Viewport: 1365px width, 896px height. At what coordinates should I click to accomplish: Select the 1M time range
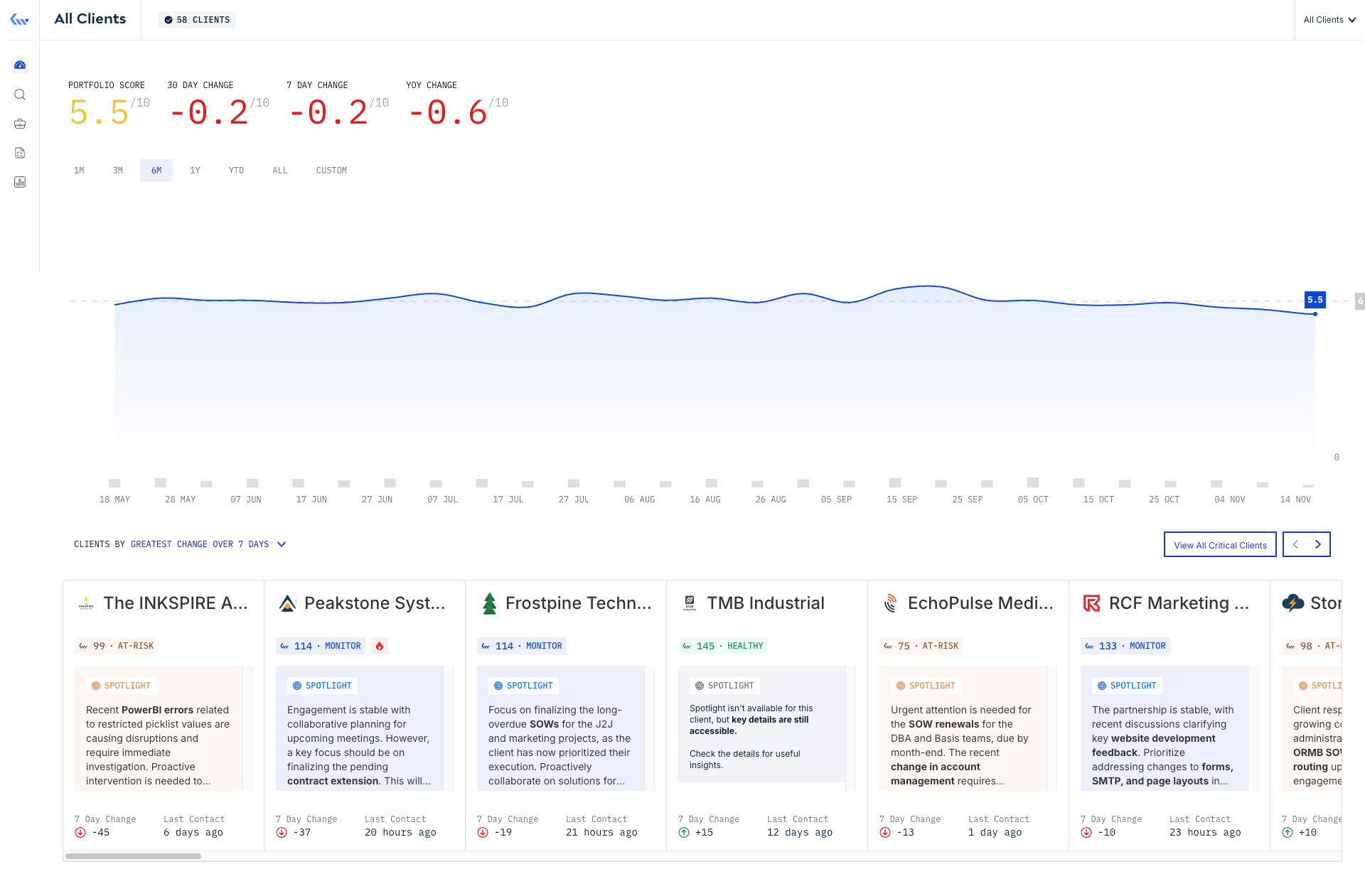[79, 170]
